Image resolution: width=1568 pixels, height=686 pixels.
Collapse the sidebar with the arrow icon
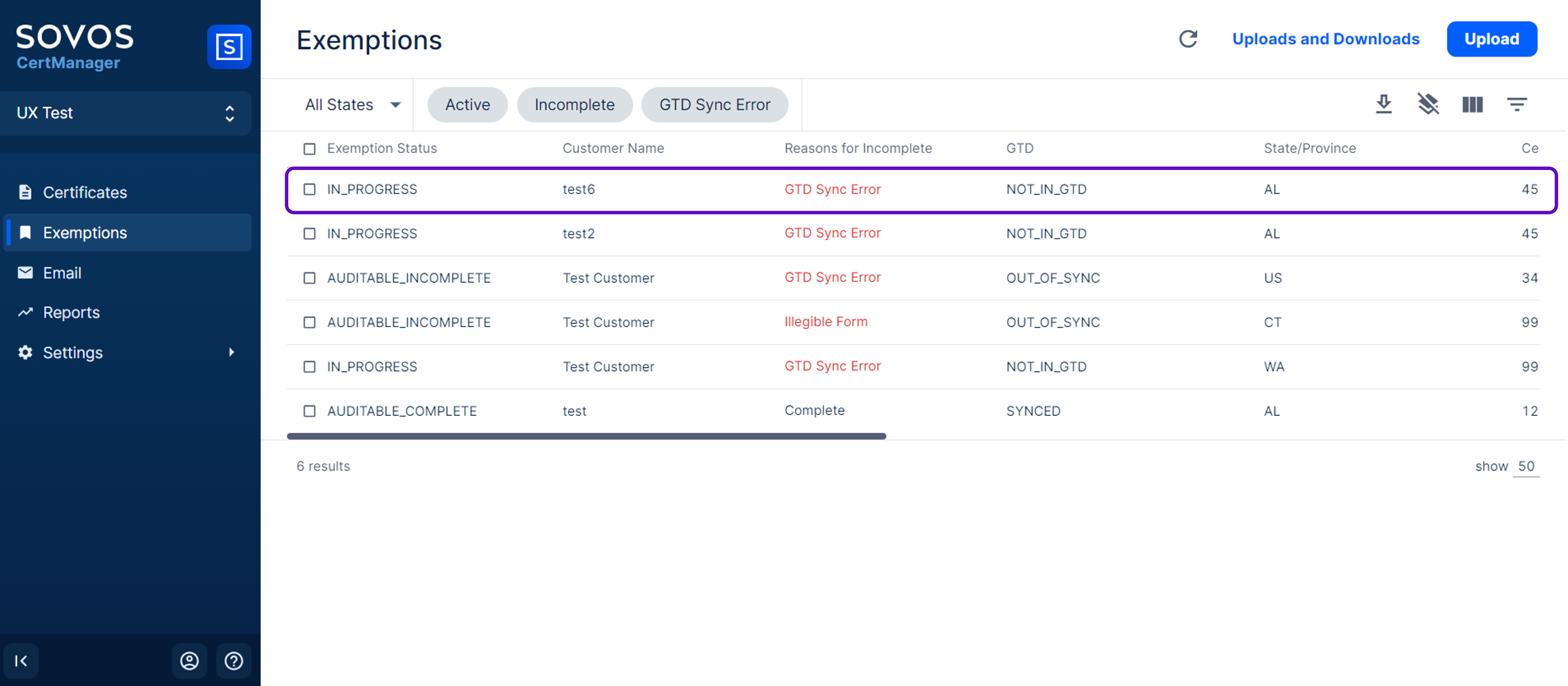point(21,661)
